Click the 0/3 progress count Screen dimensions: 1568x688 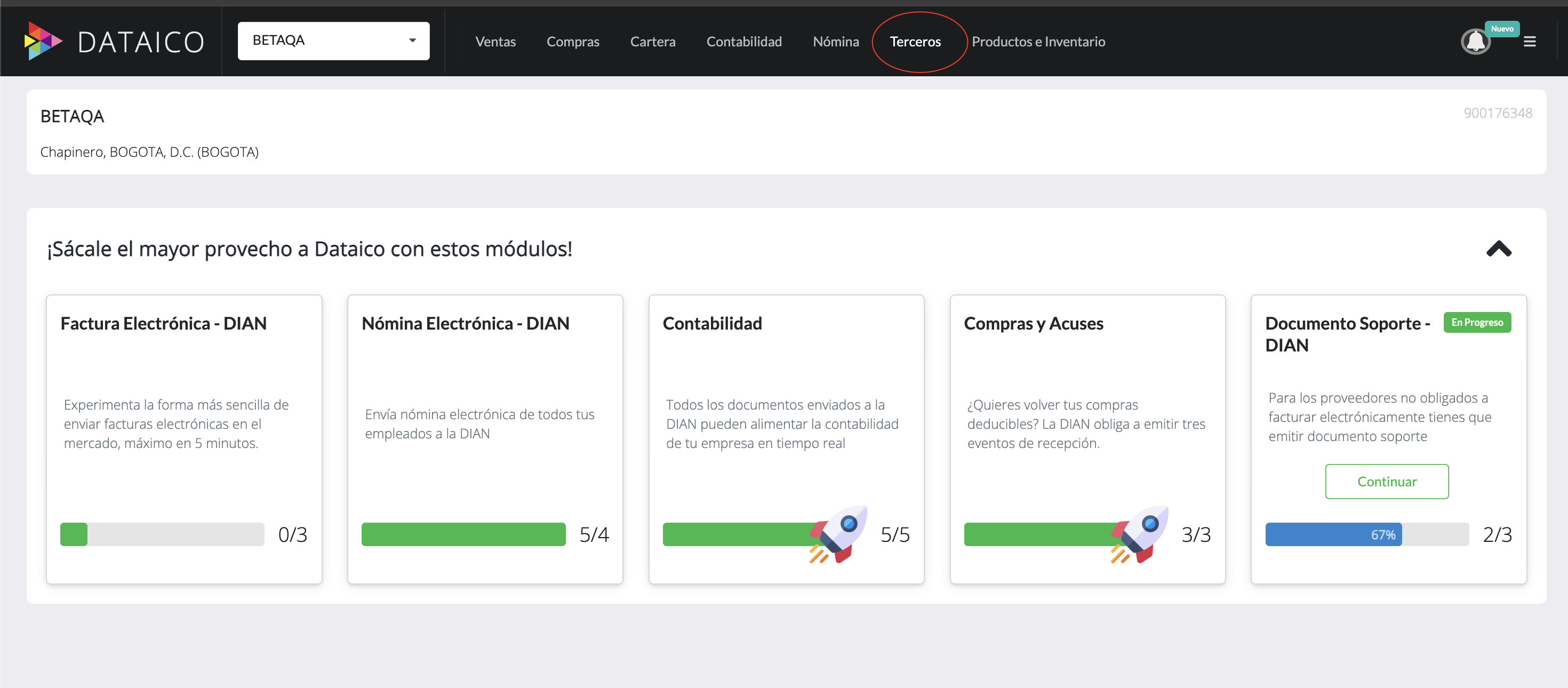click(x=293, y=534)
